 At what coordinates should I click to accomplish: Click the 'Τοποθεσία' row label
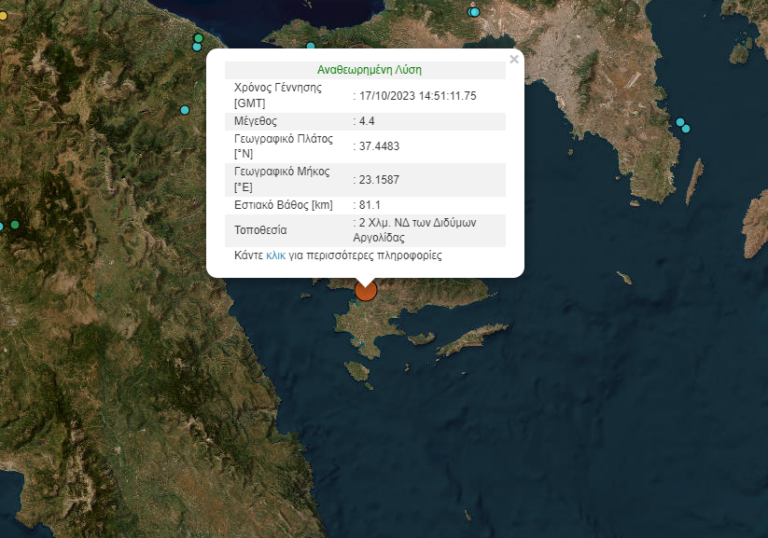(259, 230)
